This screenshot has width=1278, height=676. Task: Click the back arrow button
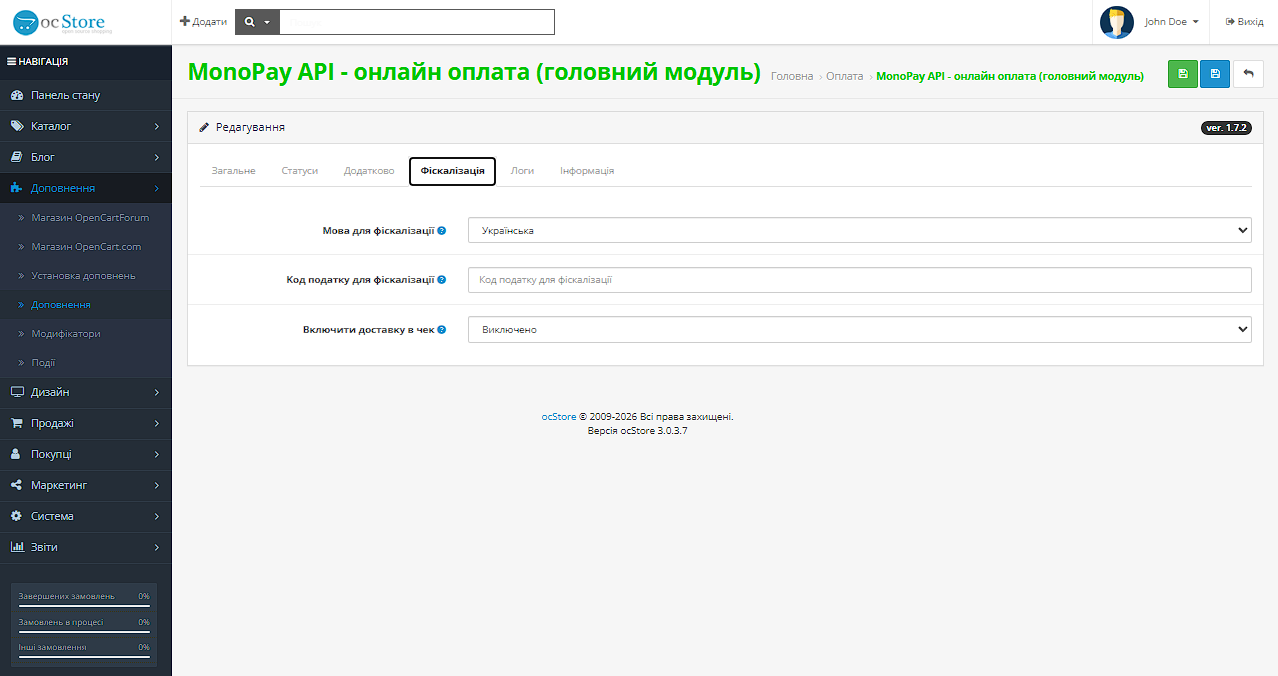(1248, 74)
